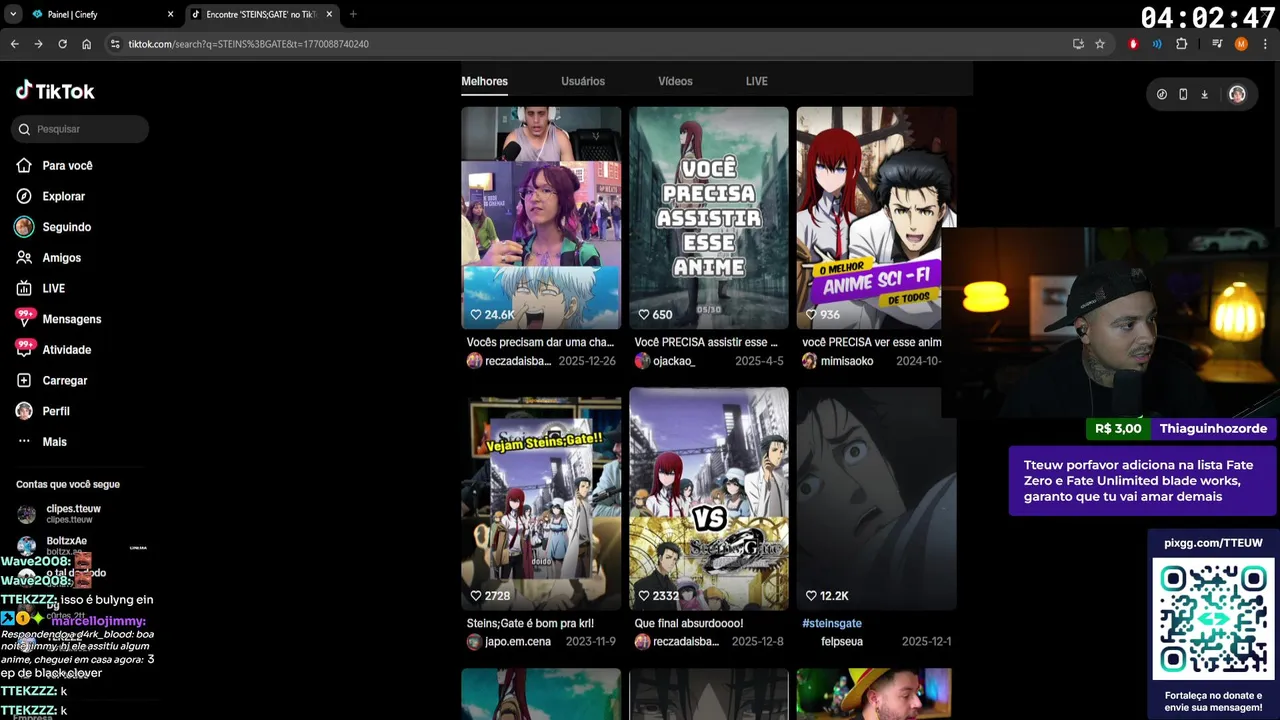
Task: Open the O MELHOR ANIME SCI-FI video
Action: pos(876,218)
